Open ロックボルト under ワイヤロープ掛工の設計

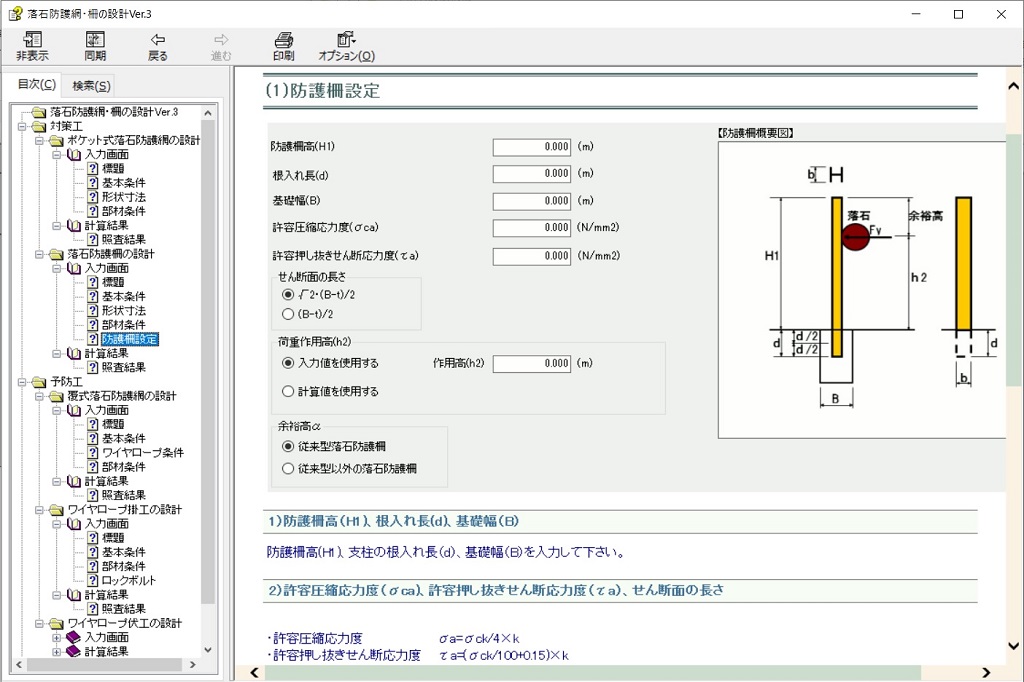click(x=129, y=581)
